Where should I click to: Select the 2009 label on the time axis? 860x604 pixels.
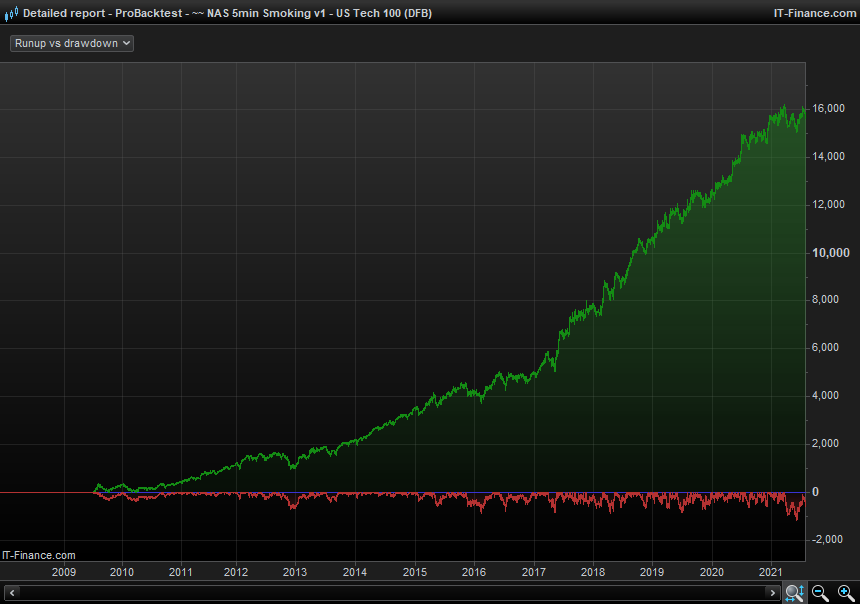point(63,572)
